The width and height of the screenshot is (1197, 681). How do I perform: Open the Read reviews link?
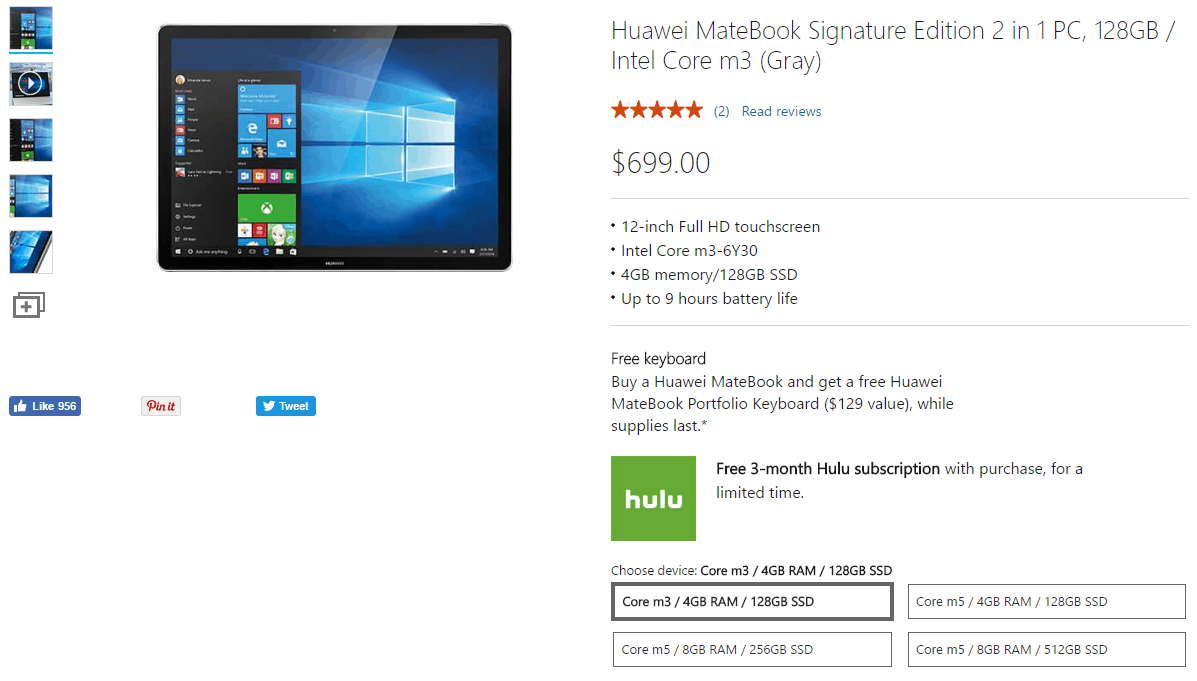pos(781,111)
